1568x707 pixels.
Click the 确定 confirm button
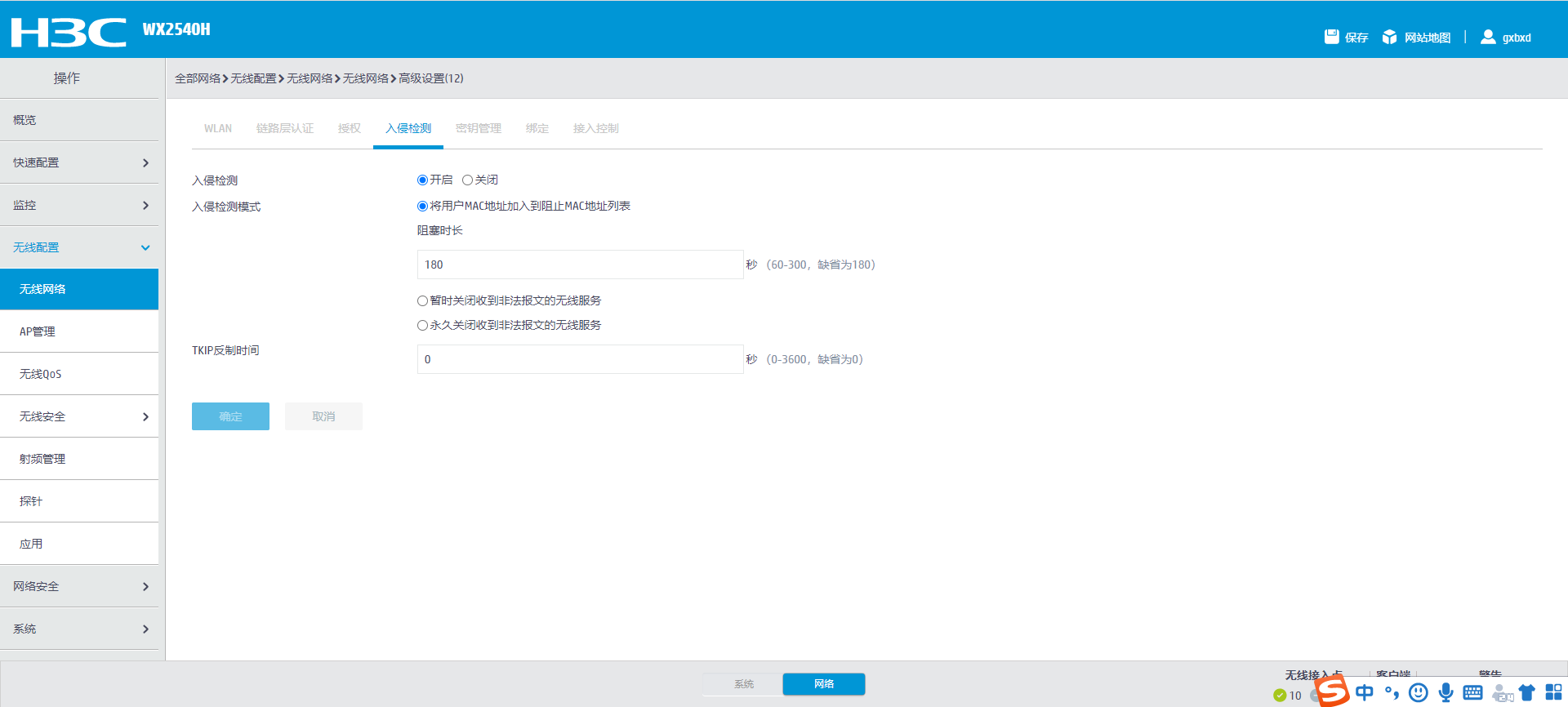(x=230, y=416)
